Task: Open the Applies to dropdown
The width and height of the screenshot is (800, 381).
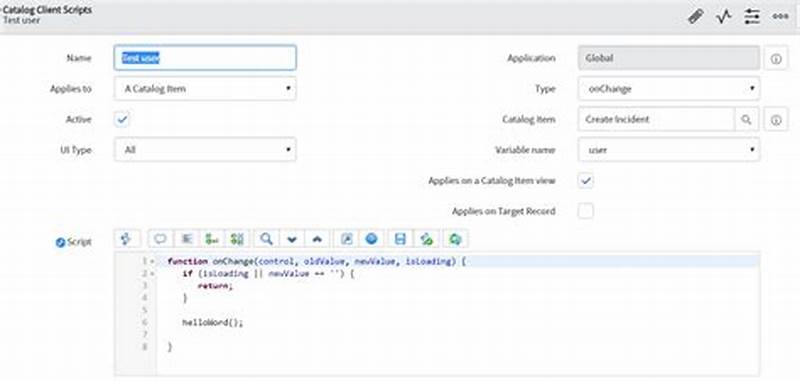Action: click(x=205, y=89)
